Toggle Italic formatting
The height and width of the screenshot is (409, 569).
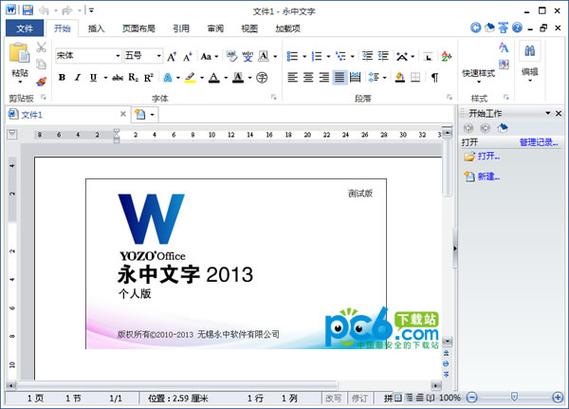pyautogui.click(x=77, y=77)
